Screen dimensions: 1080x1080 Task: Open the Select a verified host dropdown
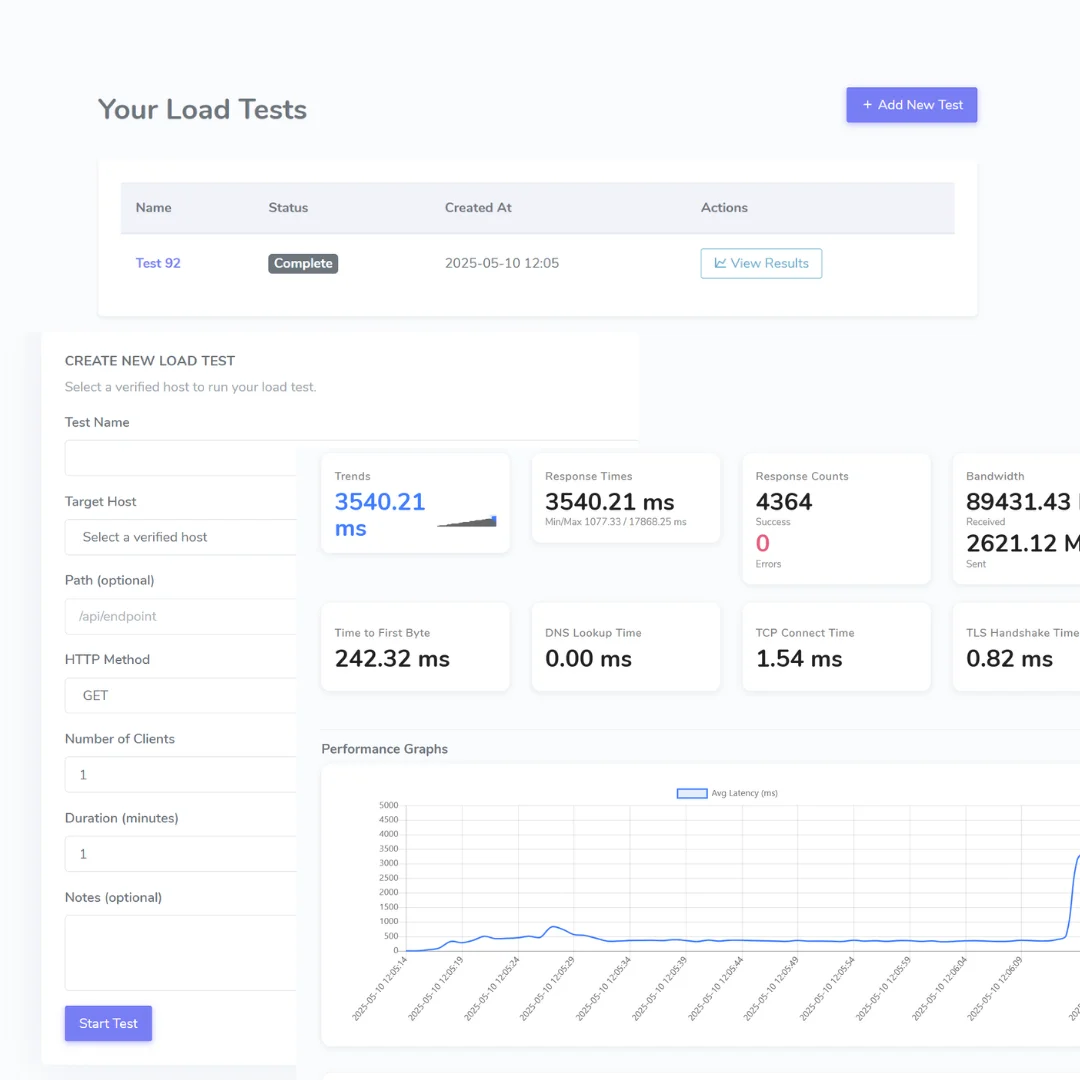click(180, 537)
